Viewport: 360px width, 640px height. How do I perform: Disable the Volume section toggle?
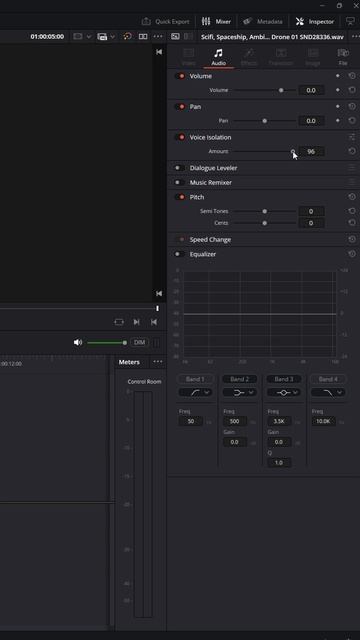pos(180,76)
